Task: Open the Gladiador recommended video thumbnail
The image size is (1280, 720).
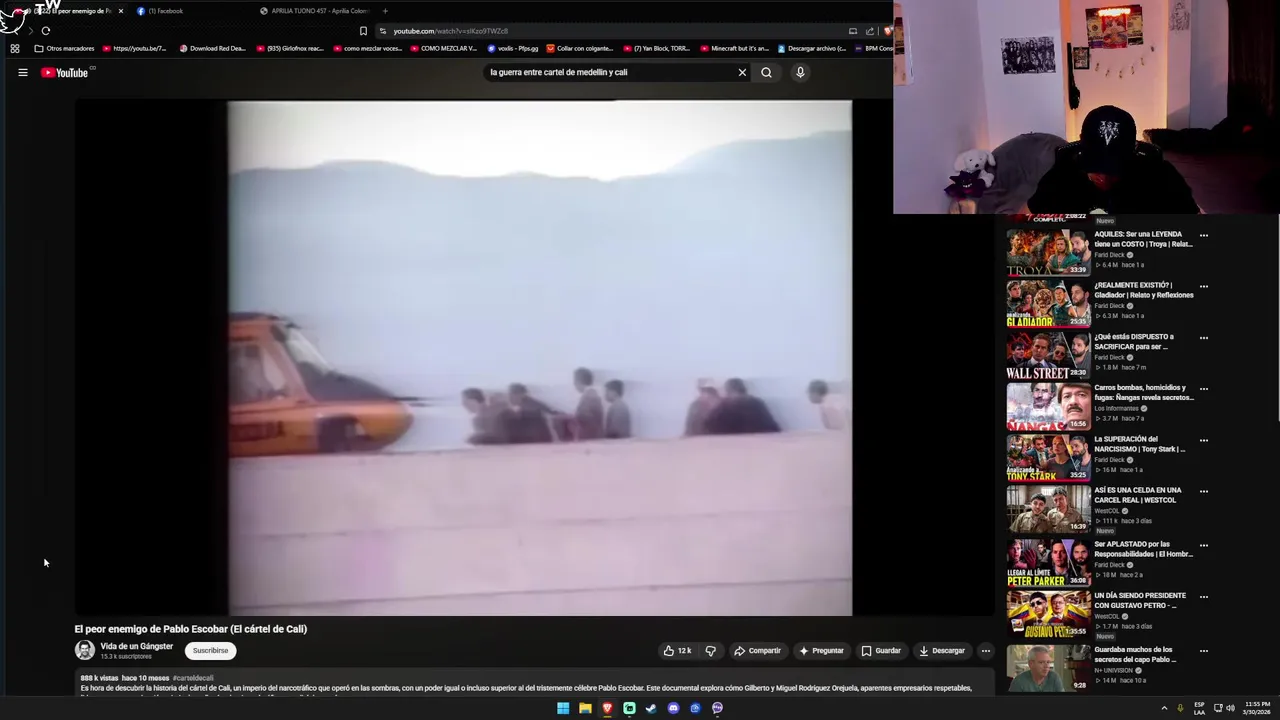Action: [x=1048, y=303]
